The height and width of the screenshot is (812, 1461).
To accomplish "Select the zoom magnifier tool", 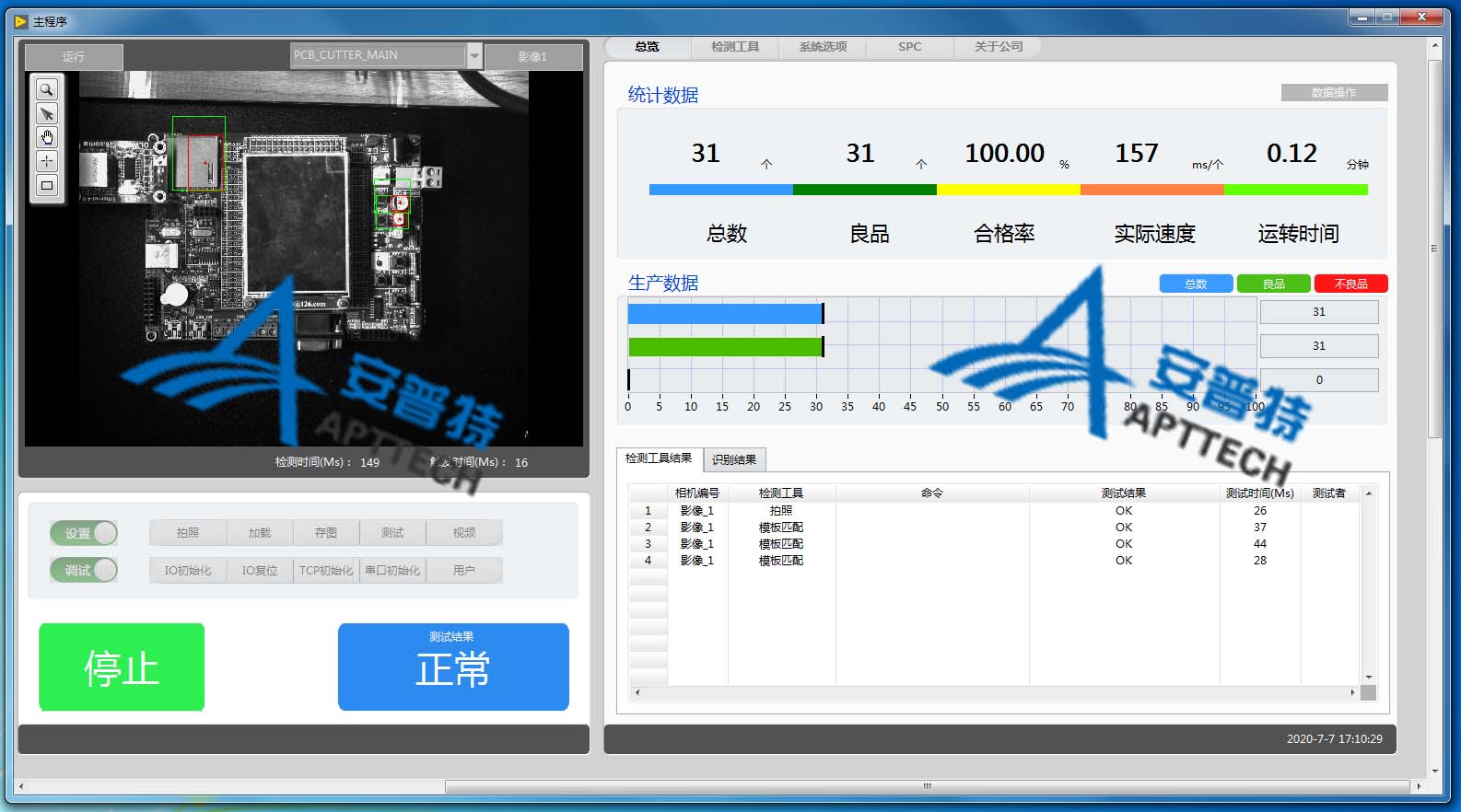I will (x=46, y=89).
